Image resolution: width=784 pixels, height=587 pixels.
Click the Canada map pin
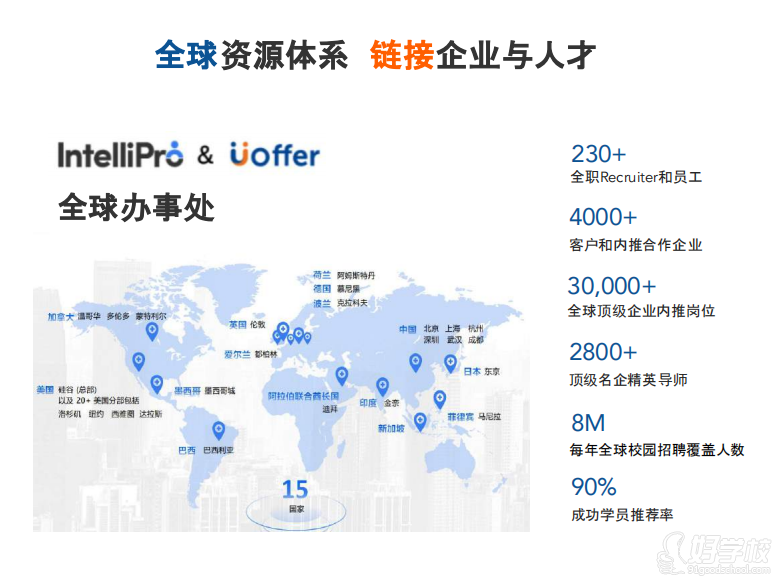click(x=152, y=330)
